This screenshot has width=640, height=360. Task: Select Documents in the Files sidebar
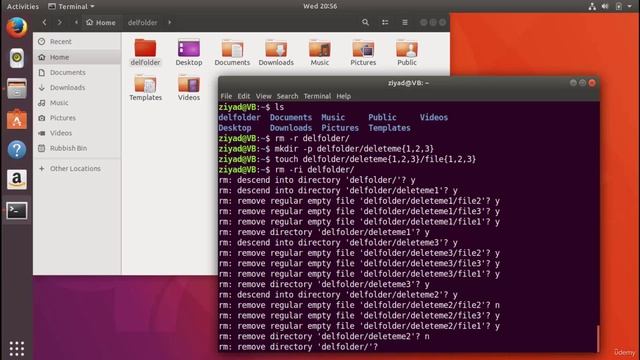click(77, 72)
